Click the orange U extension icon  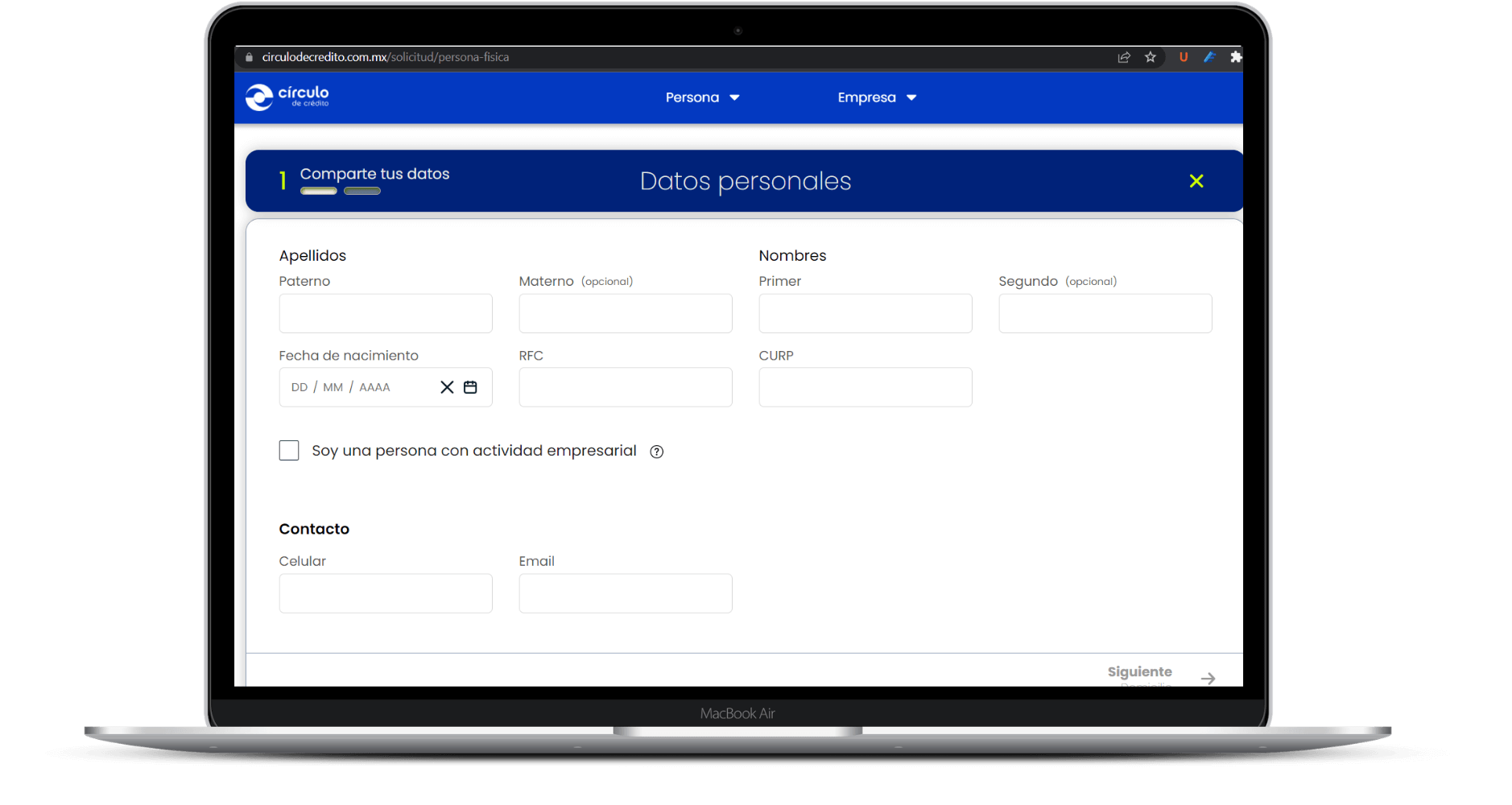(1184, 57)
